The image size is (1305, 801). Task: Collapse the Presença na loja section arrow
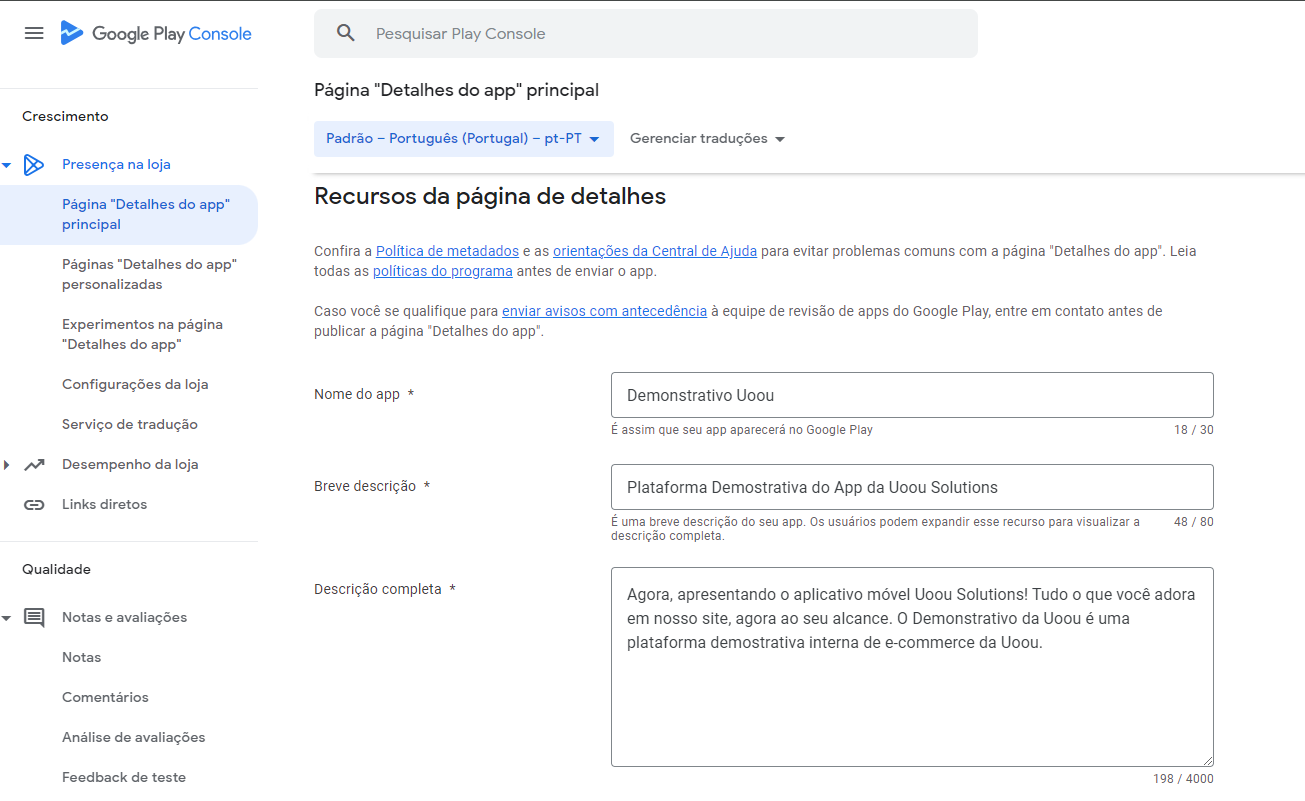coord(7,165)
